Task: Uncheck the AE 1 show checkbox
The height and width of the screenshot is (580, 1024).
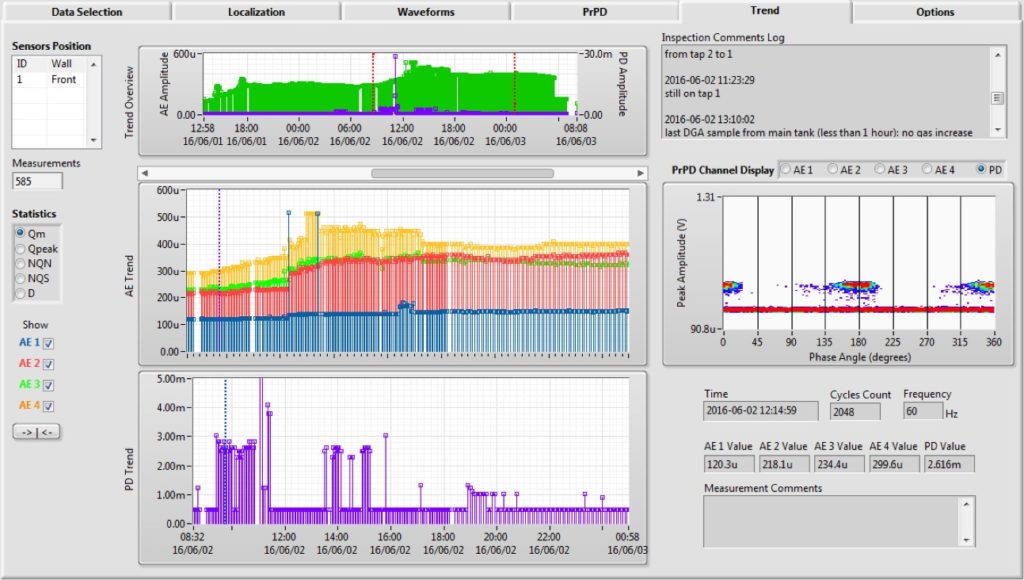Action: [49, 343]
